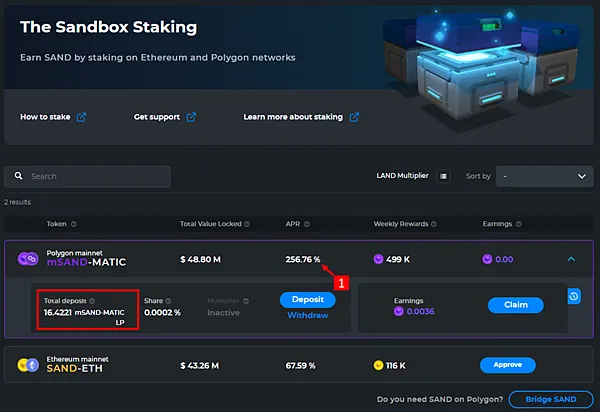Image resolution: width=600 pixels, height=412 pixels.
Task: Focus the Search input field
Action: click(87, 176)
